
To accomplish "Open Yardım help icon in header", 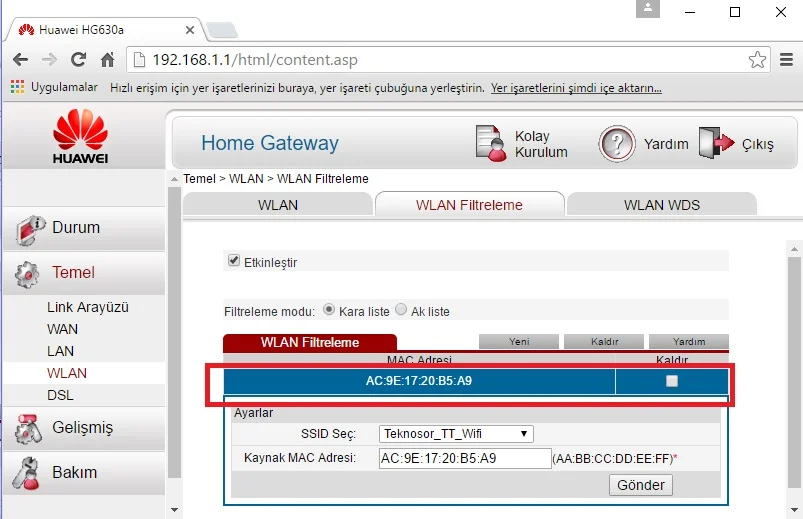I will click(x=617, y=144).
